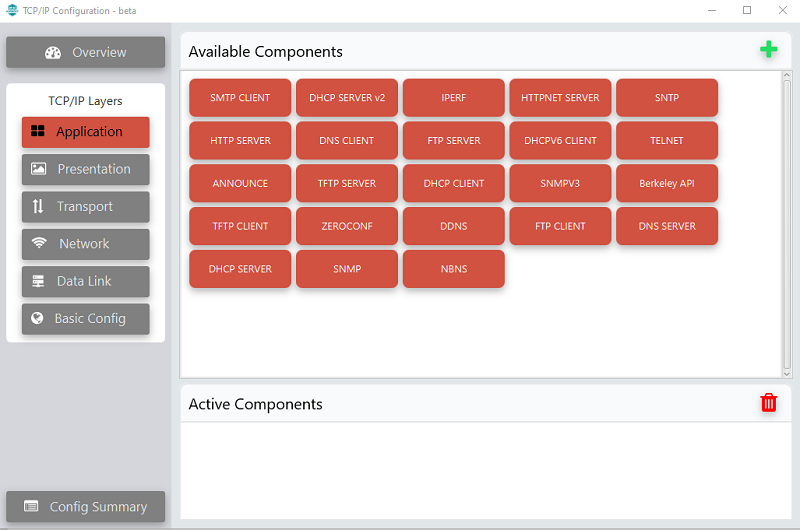The height and width of the screenshot is (530, 800).
Task: Select the DHCP SERVER v2 component
Action: point(347,98)
